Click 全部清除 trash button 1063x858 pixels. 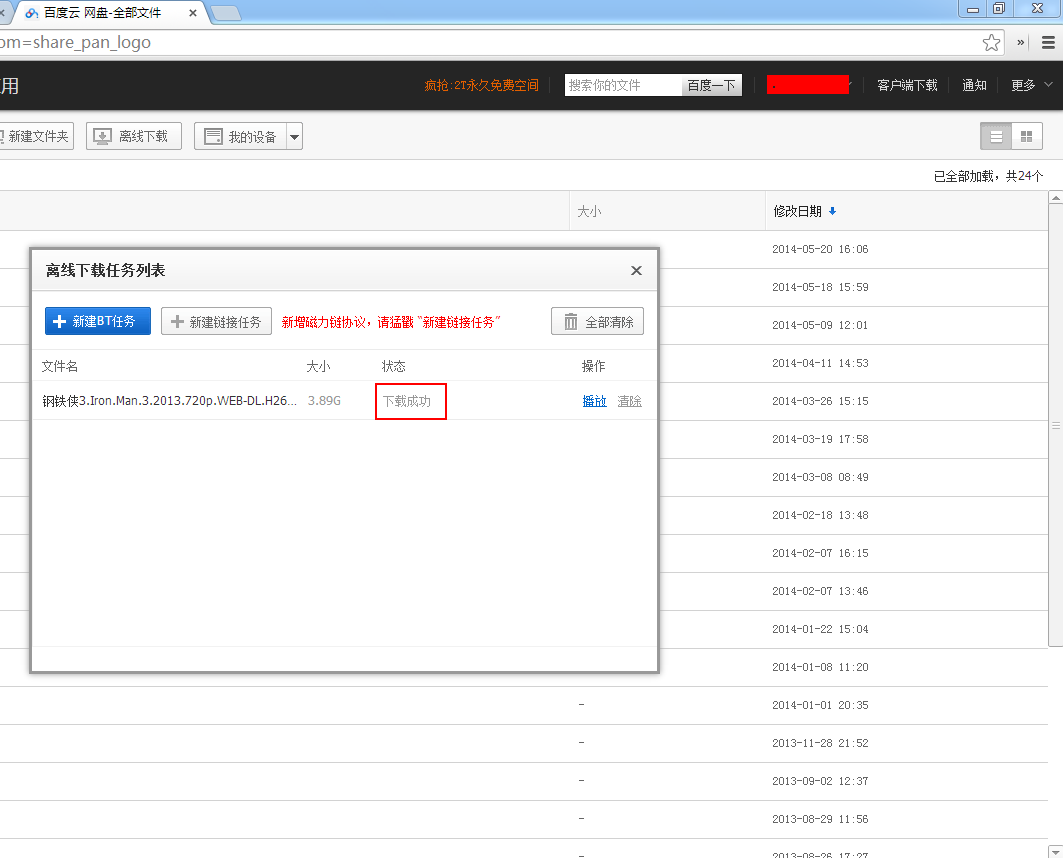click(598, 322)
